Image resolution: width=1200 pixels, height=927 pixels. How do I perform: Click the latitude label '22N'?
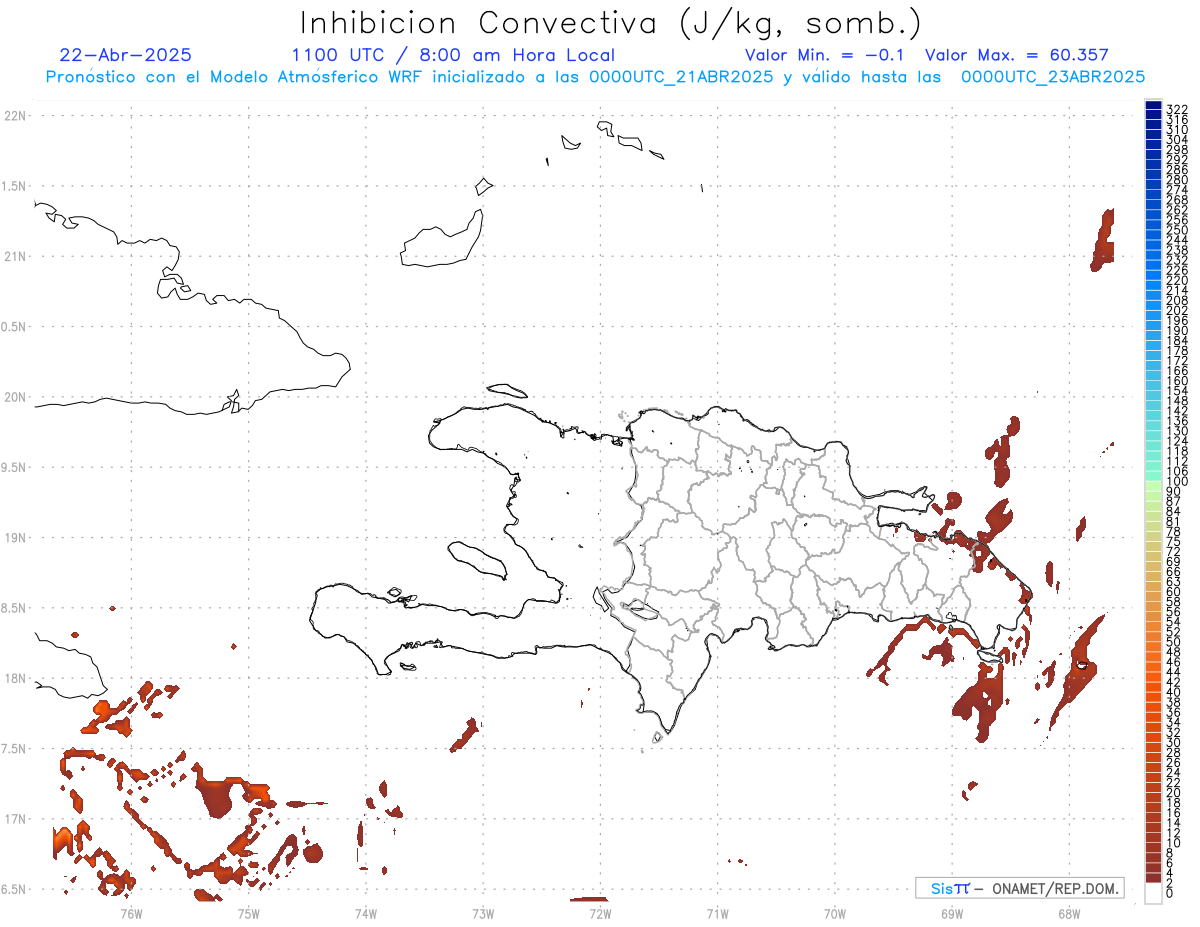coord(16,116)
